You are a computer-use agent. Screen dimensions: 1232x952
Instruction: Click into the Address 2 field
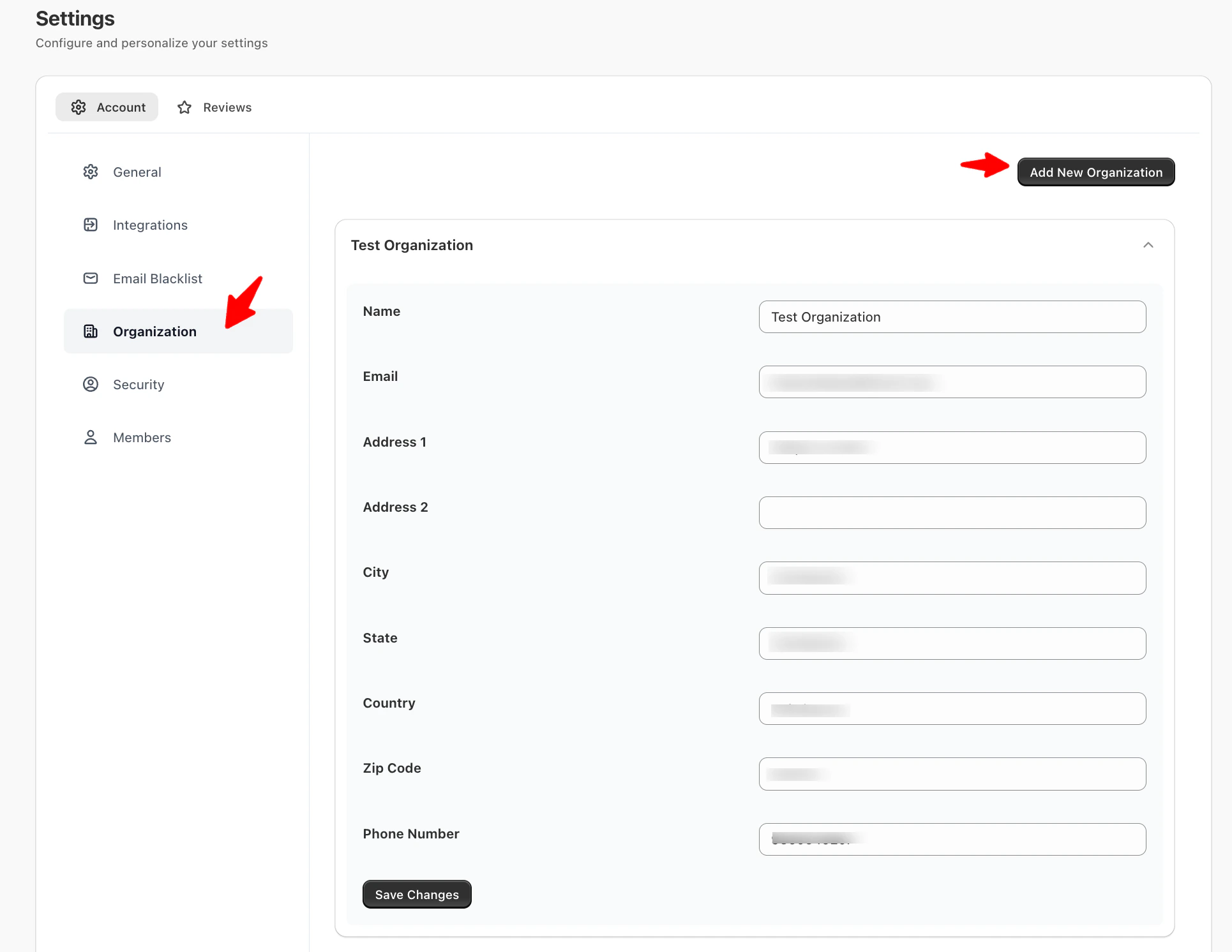click(x=952, y=513)
